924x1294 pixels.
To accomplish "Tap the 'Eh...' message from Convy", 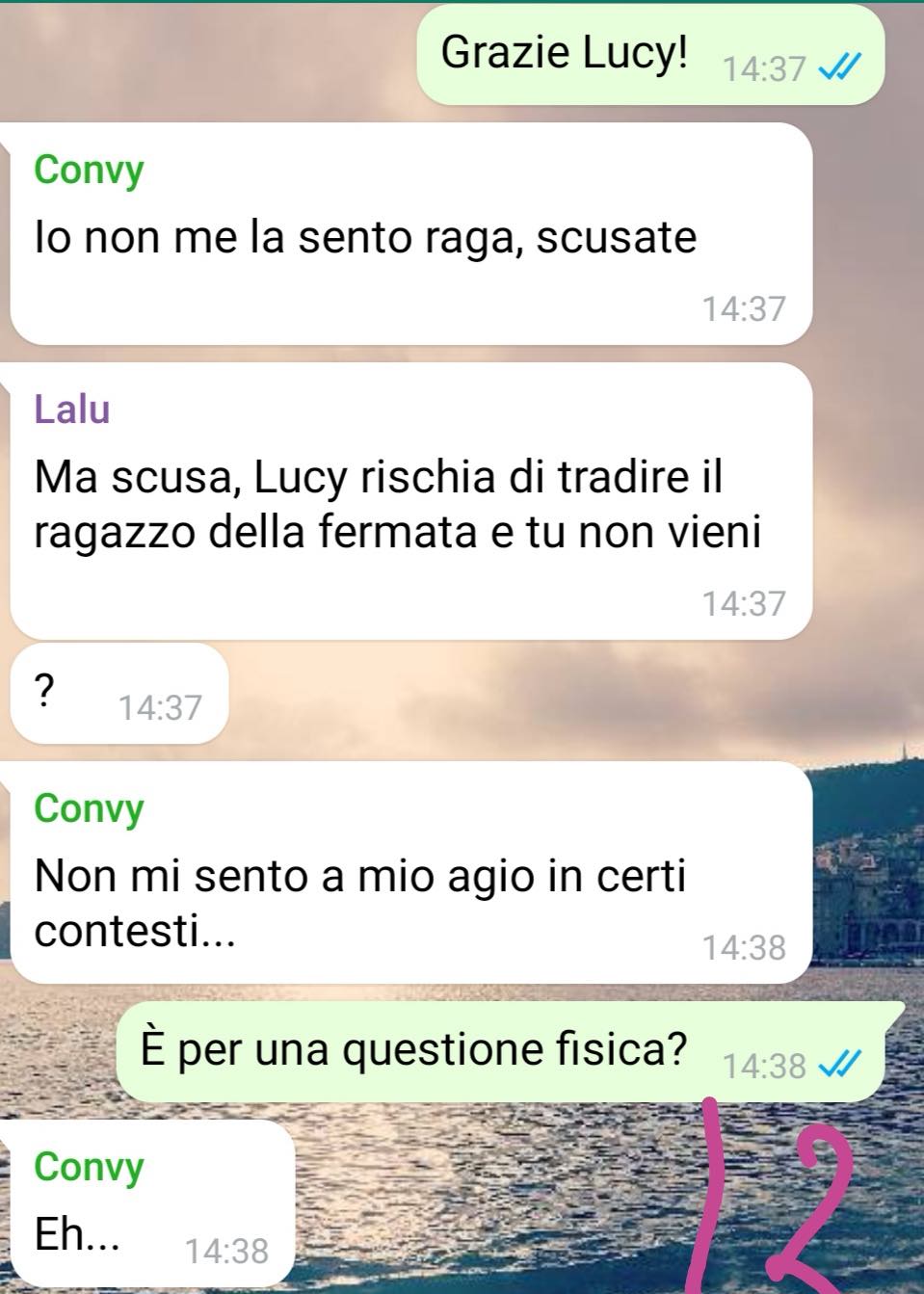I will coord(151,1206).
